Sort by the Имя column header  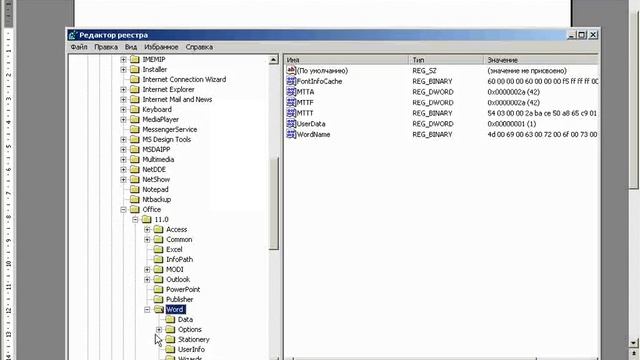pyautogui.click(x=346, y=60)
